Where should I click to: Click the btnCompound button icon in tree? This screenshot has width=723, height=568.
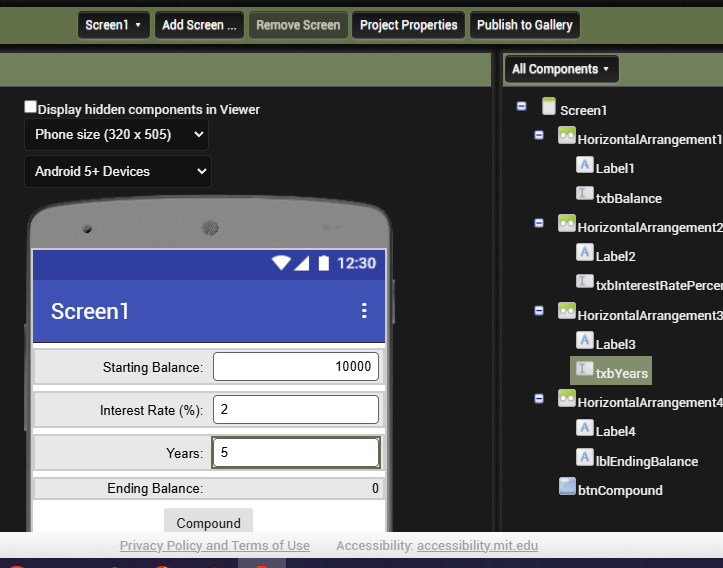pyautogui.click(x=567, y=487)
